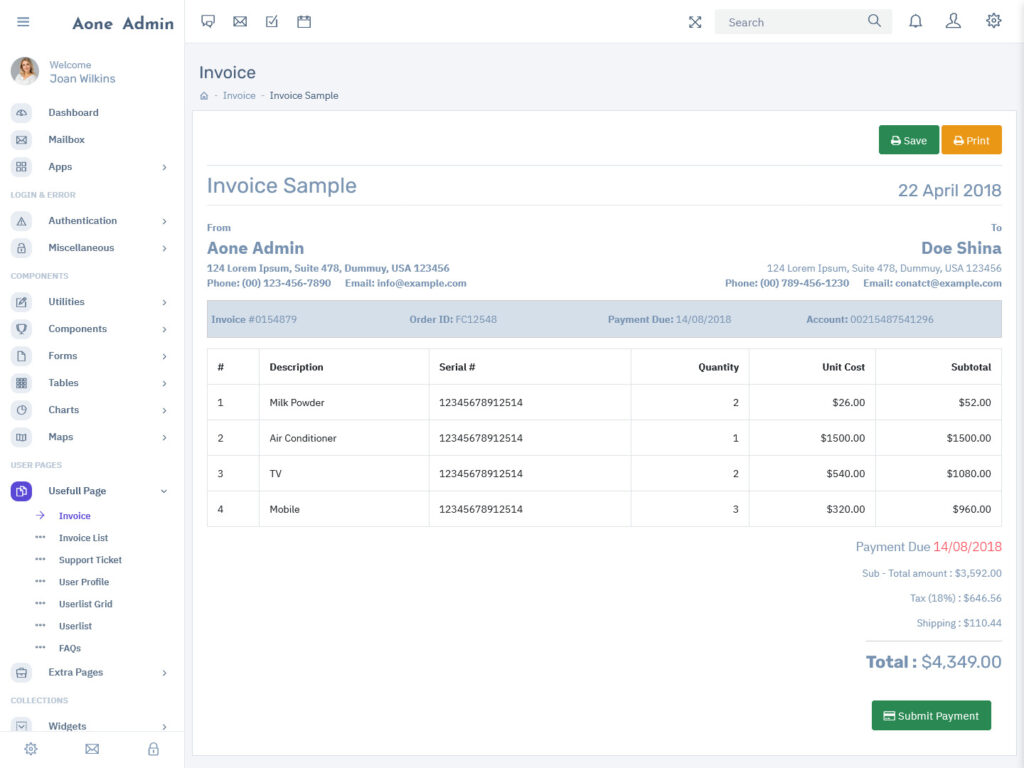This screenshot has height=768, width=1024.
Task: Click the Dashboard gauge icon
Action: (22, 113)
